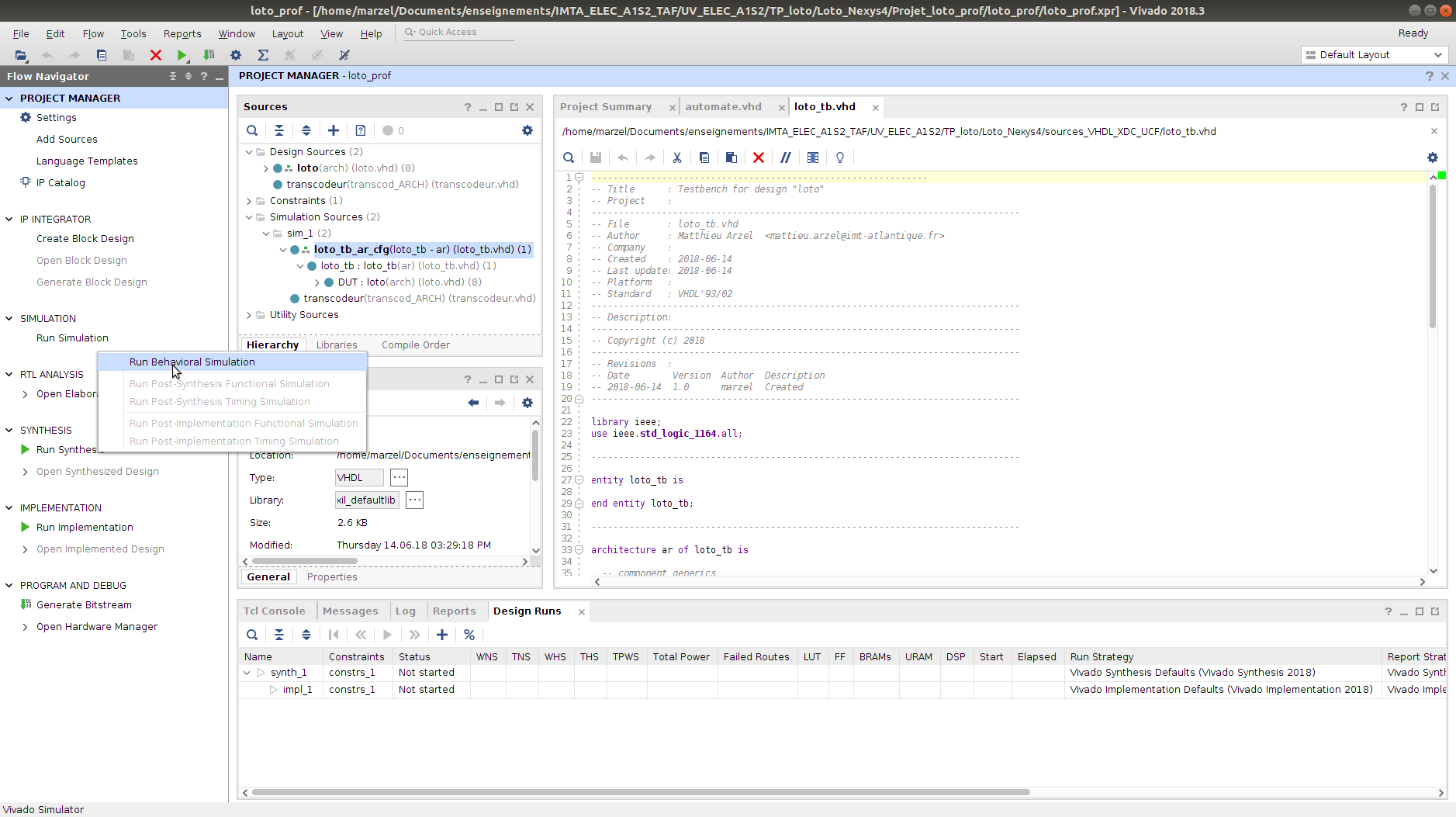Collapse all items in Sources panel
The width and height of the screenshot is (1456, 817).
point(279,130)
